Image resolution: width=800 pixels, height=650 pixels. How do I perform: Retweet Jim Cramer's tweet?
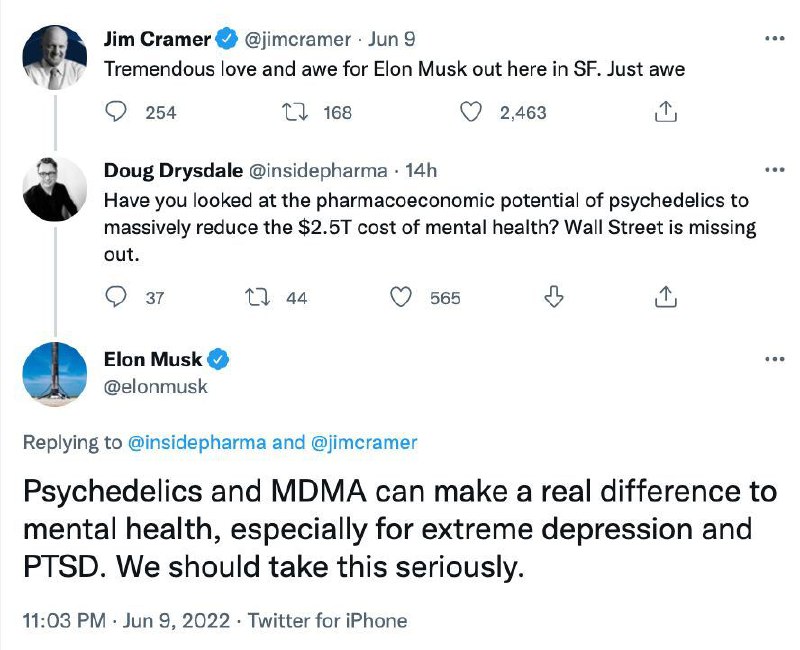point(295,112)
